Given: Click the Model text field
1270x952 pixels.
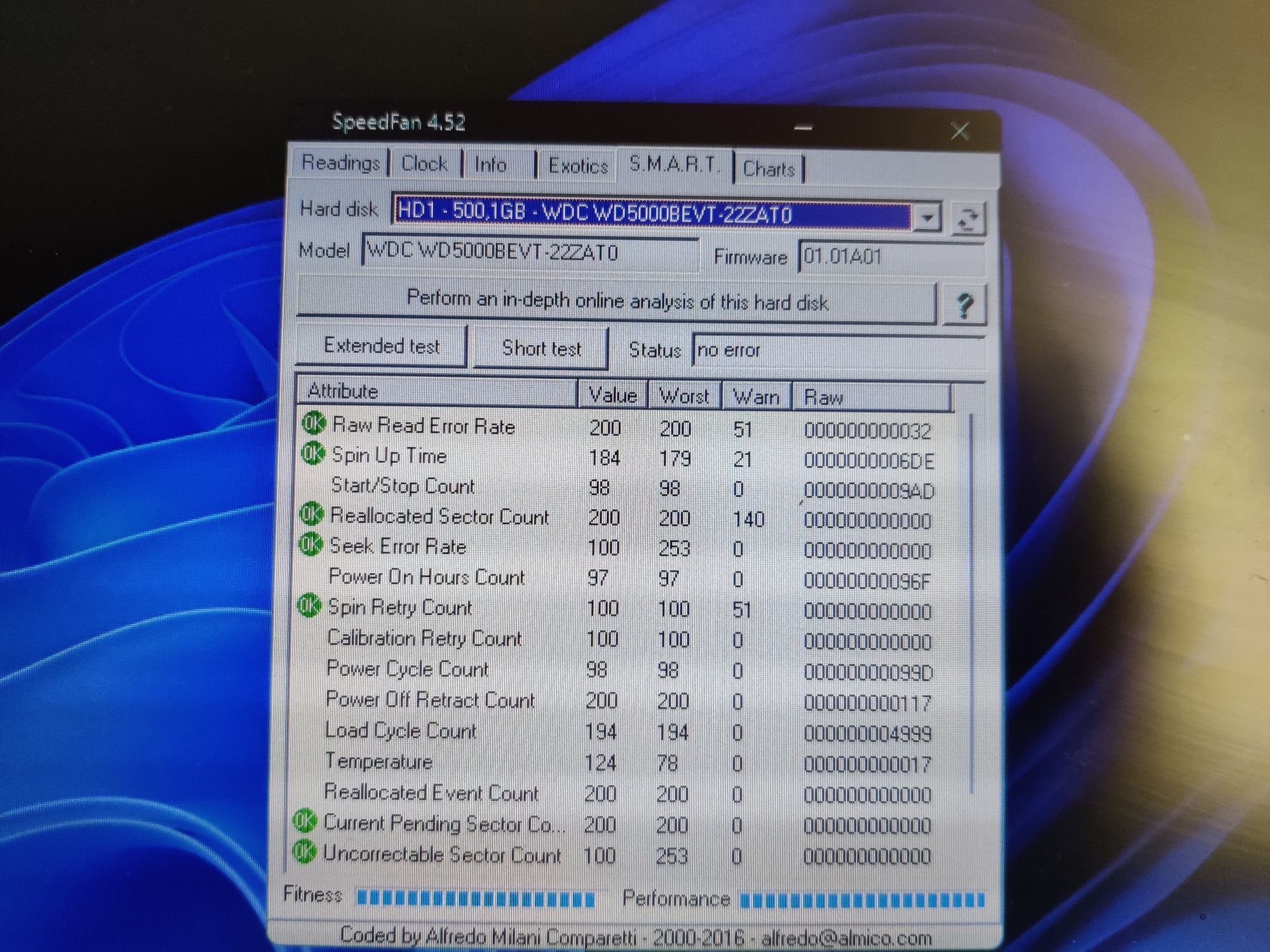Looking at the screenshot, I should [530, 254].
